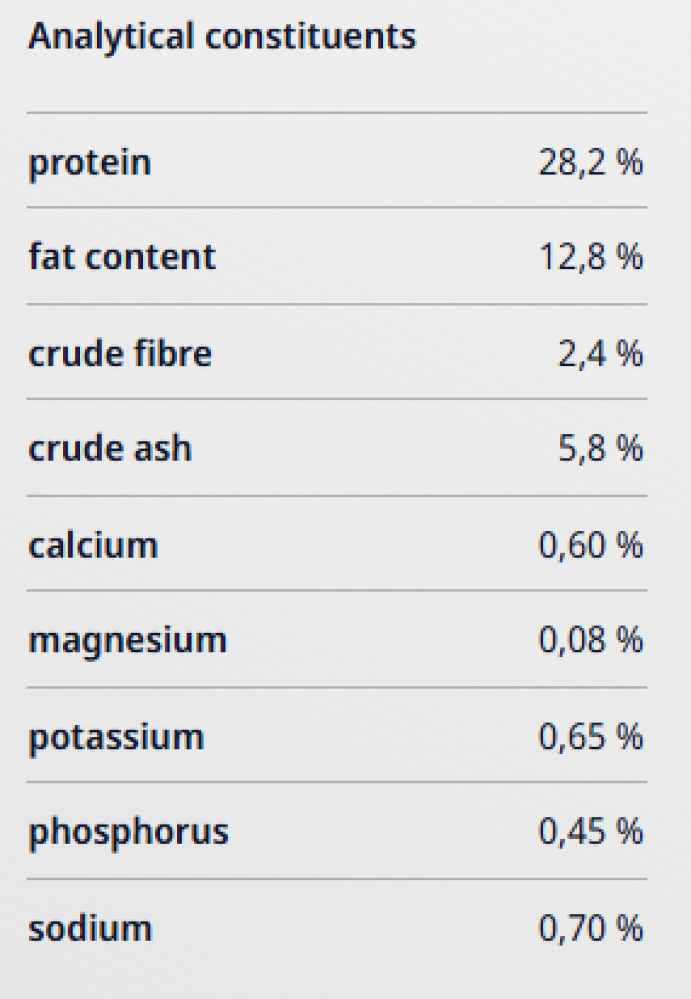Click the 0,08 % magnesium value
Screen dimensions: 691x999
590,640
